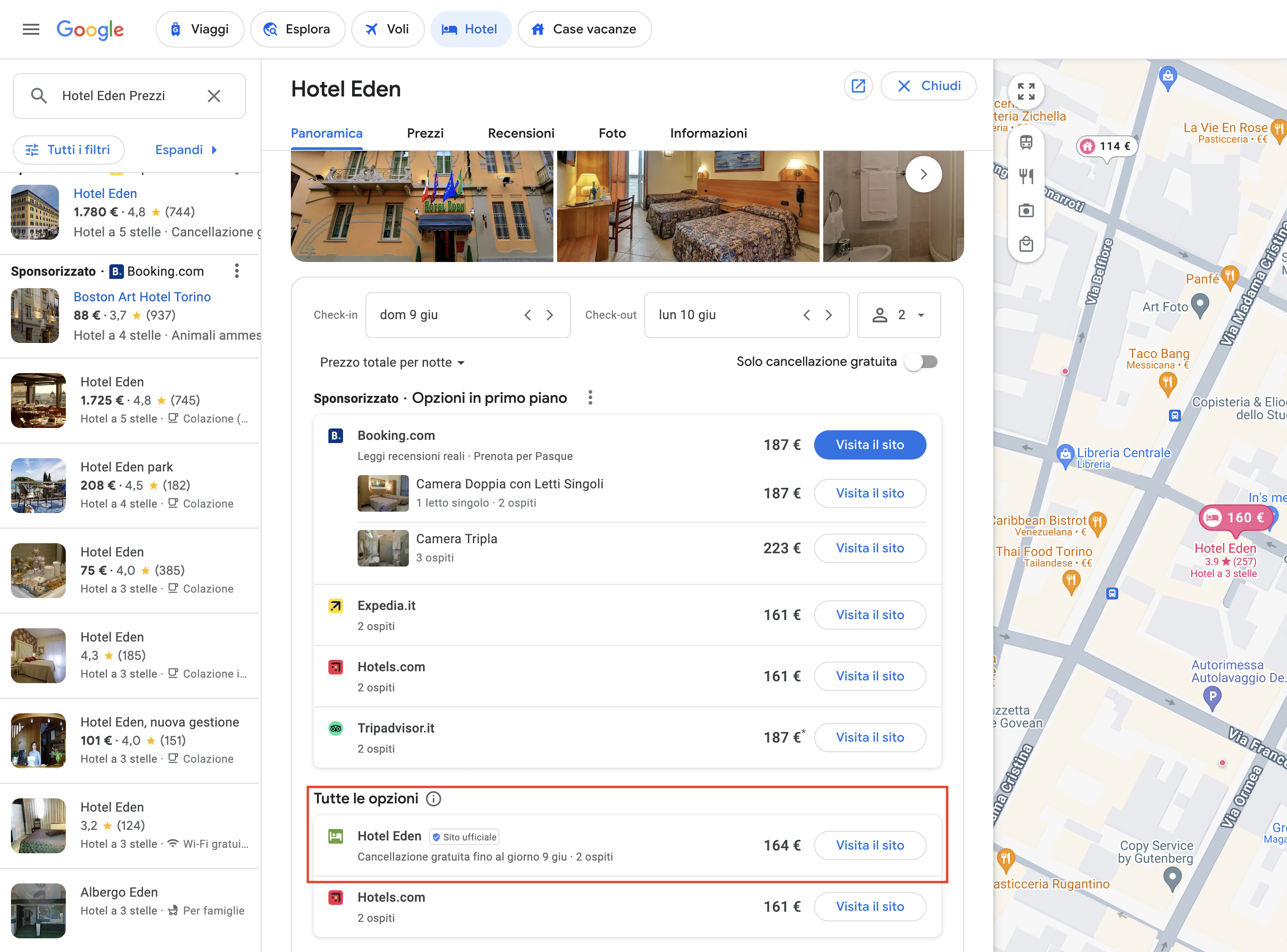This screenshot has width=1287, height=952.
Task: Open the hotel facade photo
Action: [422, 206]
